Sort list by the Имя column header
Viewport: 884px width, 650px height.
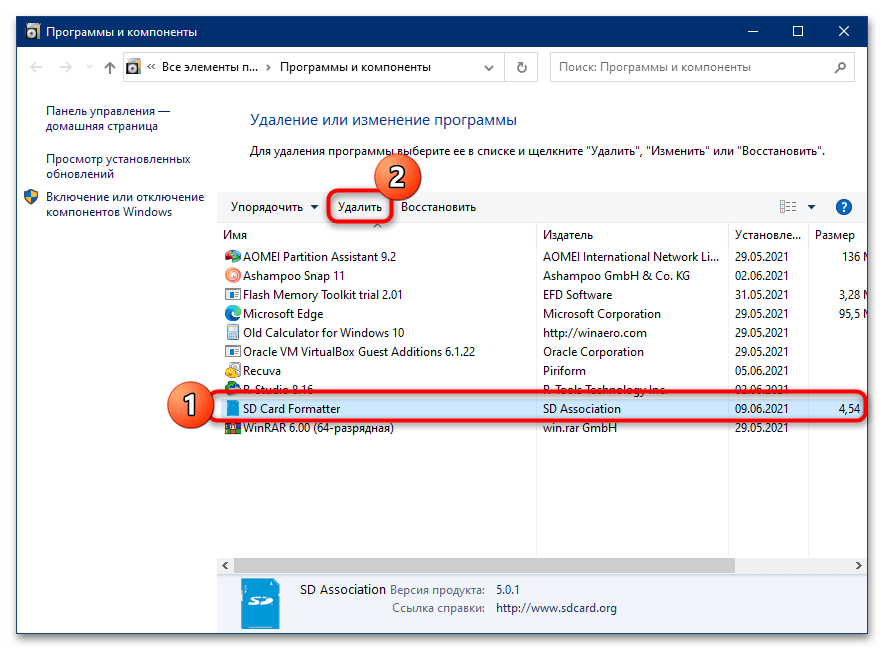236,235
